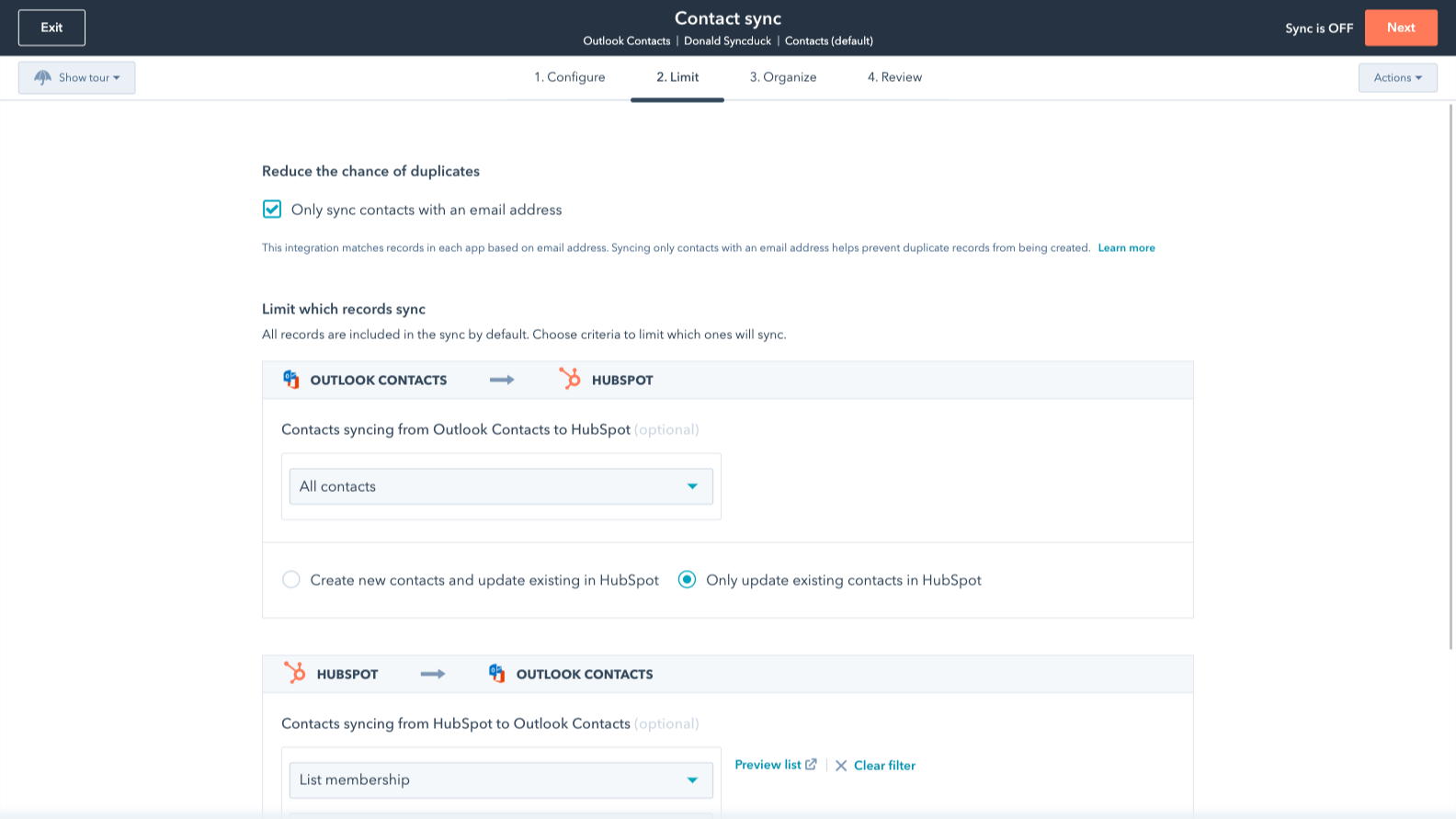Uncheck Only sync contacts with an email address
The width and height of the screenshot is (1456, 819).
[272, 210]
